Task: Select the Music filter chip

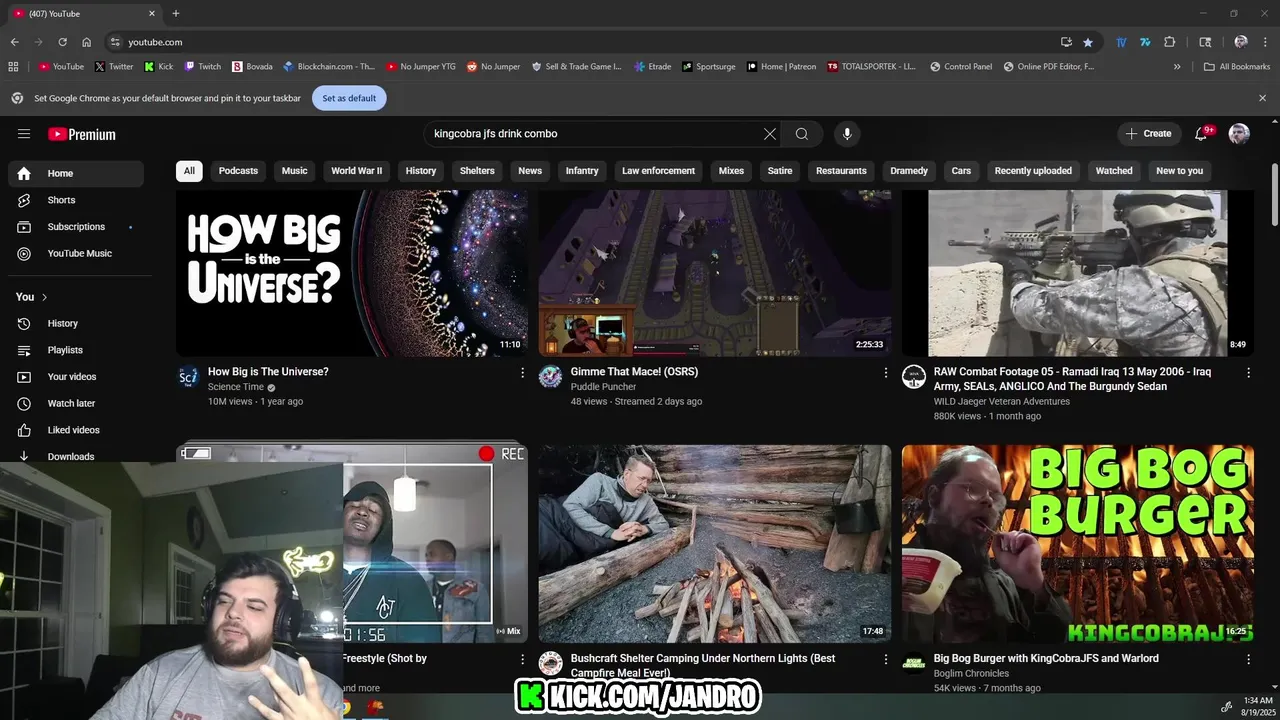Action: tap(294, 171)
